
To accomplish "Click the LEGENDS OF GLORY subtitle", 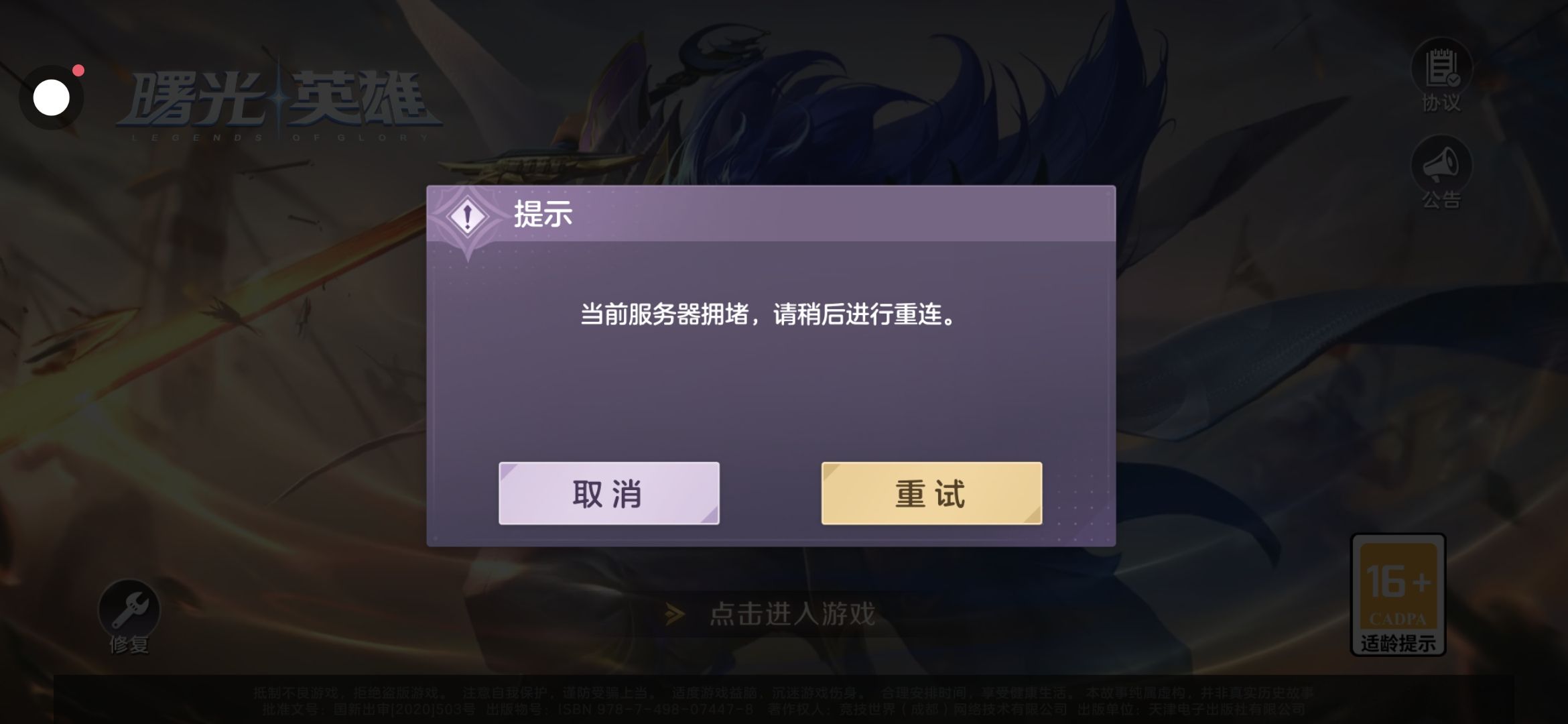I will pos(279,137).
